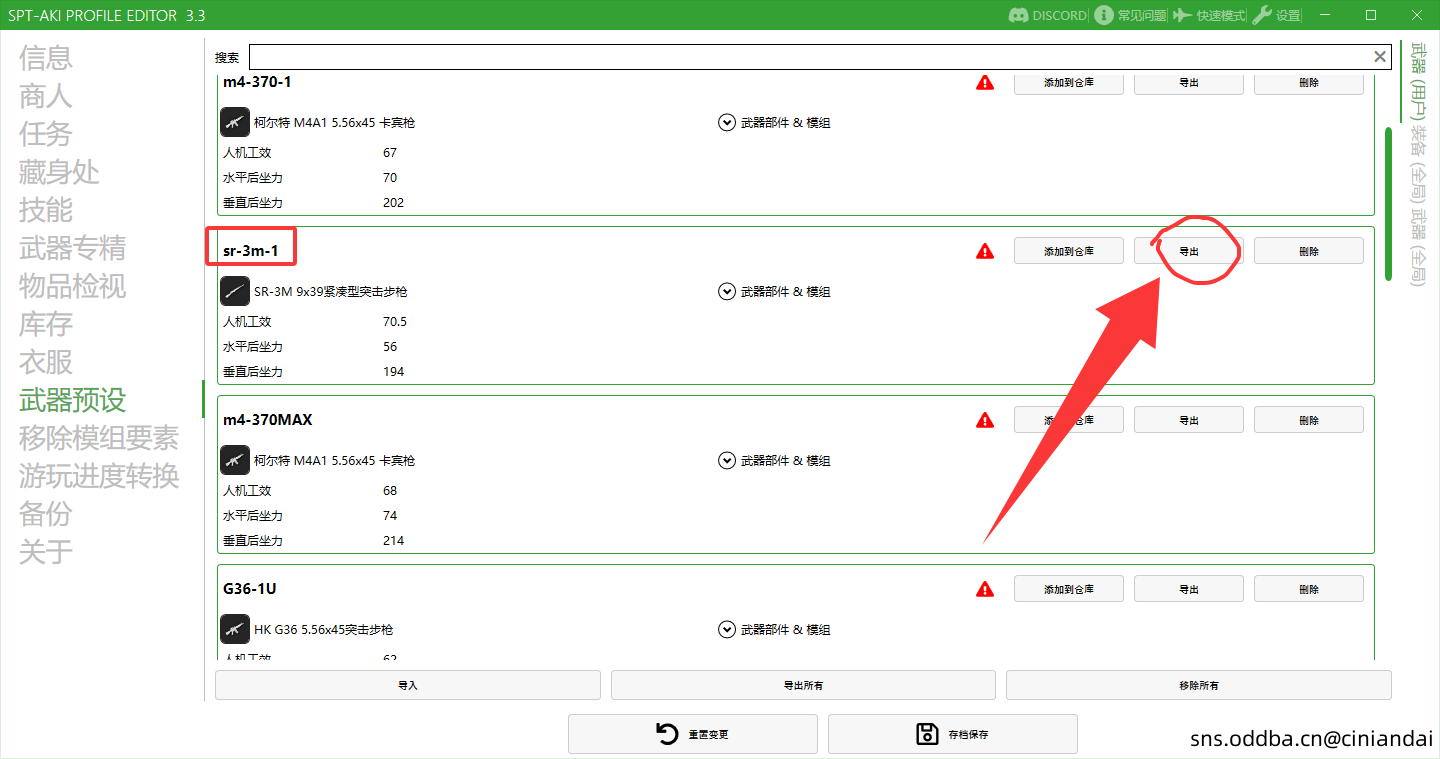This screenshot has height=759, width=1440.
Task: Delete the m4-370MAX preset
Action: [x=1309, y=420]
